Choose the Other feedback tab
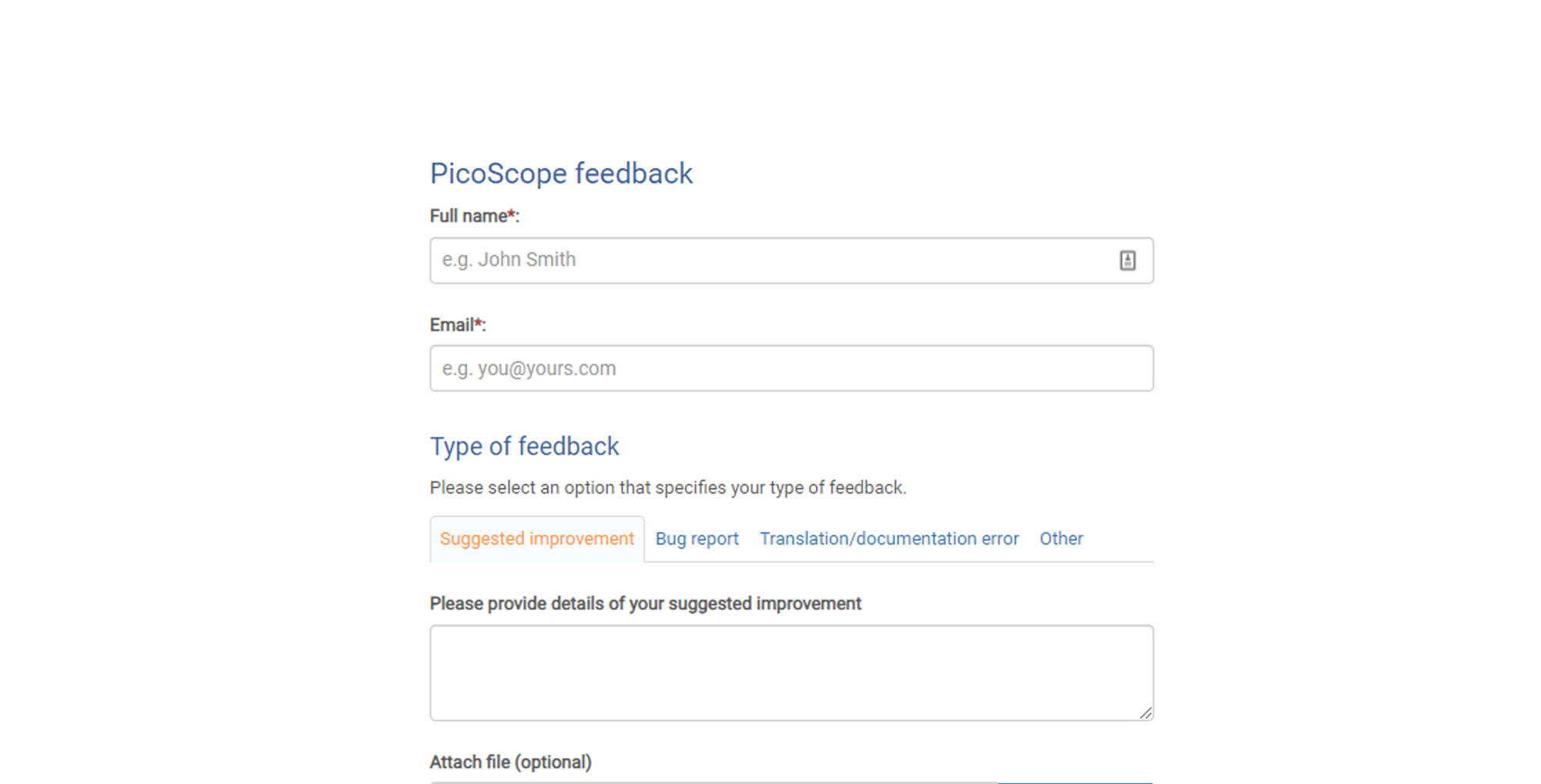Screen dimensions: 1541x784 pos(1061,539)
